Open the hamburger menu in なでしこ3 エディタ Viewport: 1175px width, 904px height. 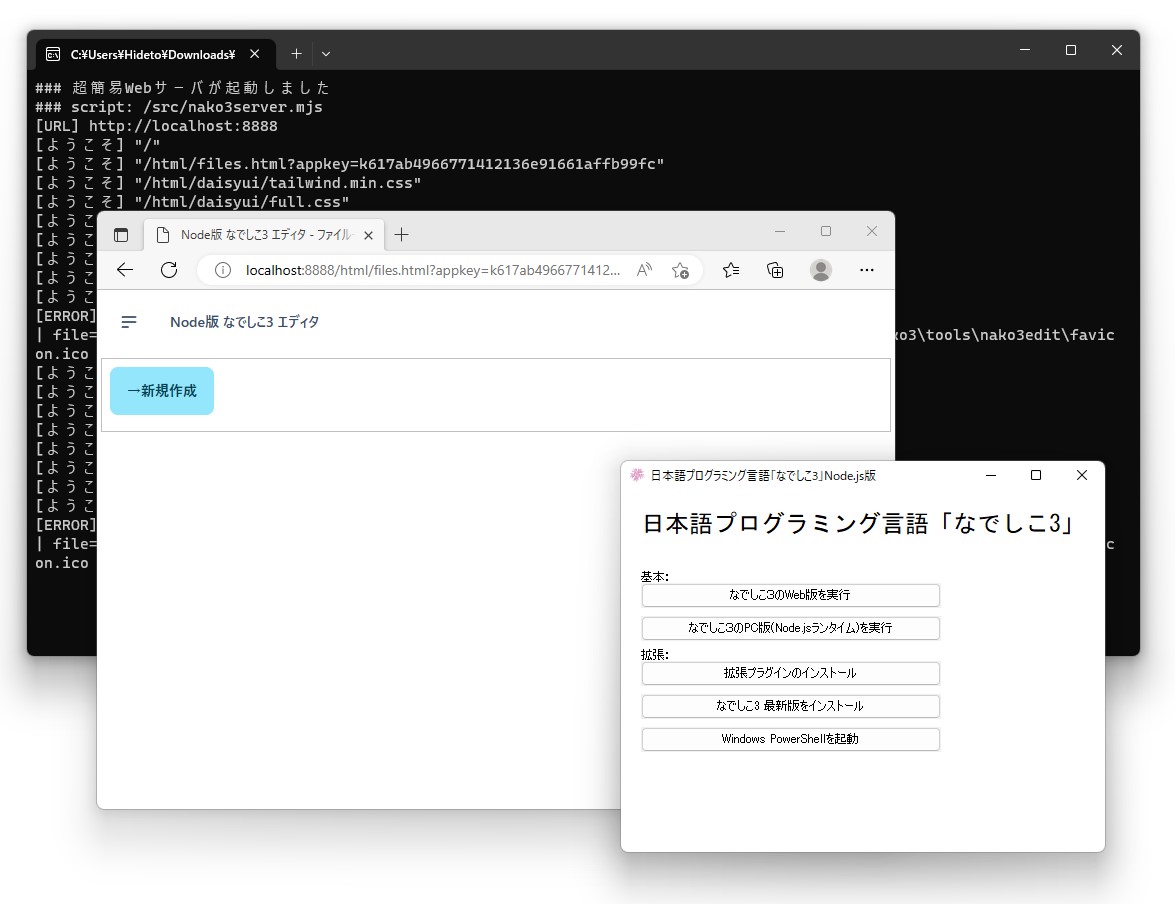point(129,322)
